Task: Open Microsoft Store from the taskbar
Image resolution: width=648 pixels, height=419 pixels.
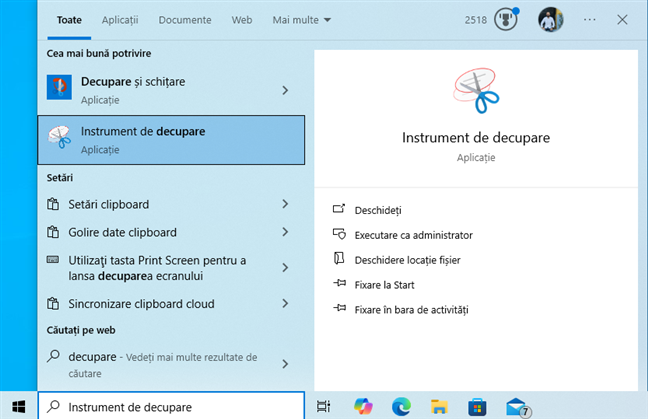Action: (x=477, y=406)
